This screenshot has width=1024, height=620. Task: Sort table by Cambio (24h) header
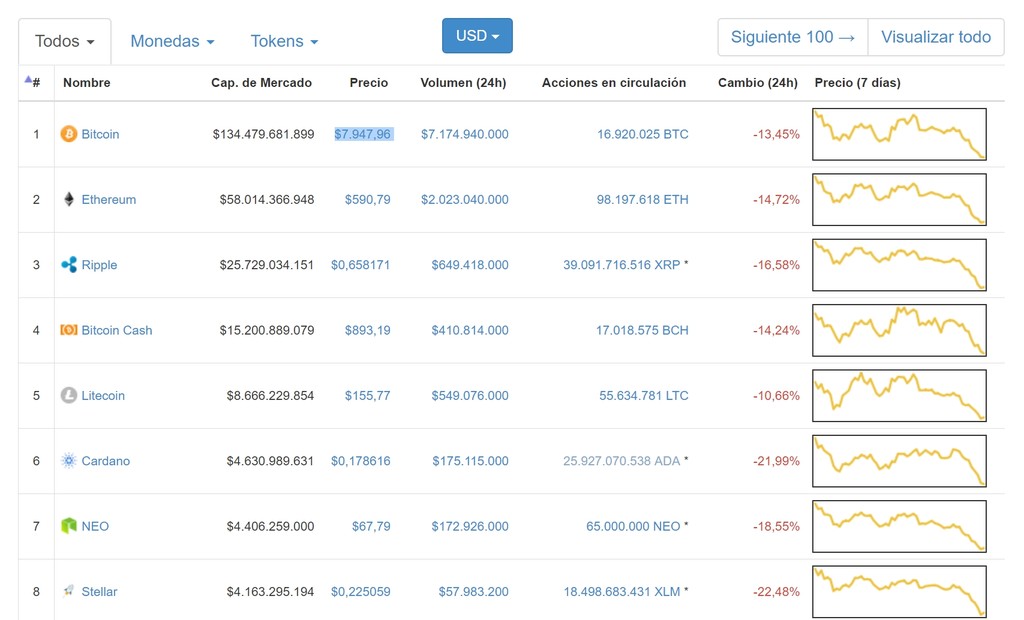[x=757, y=83]
